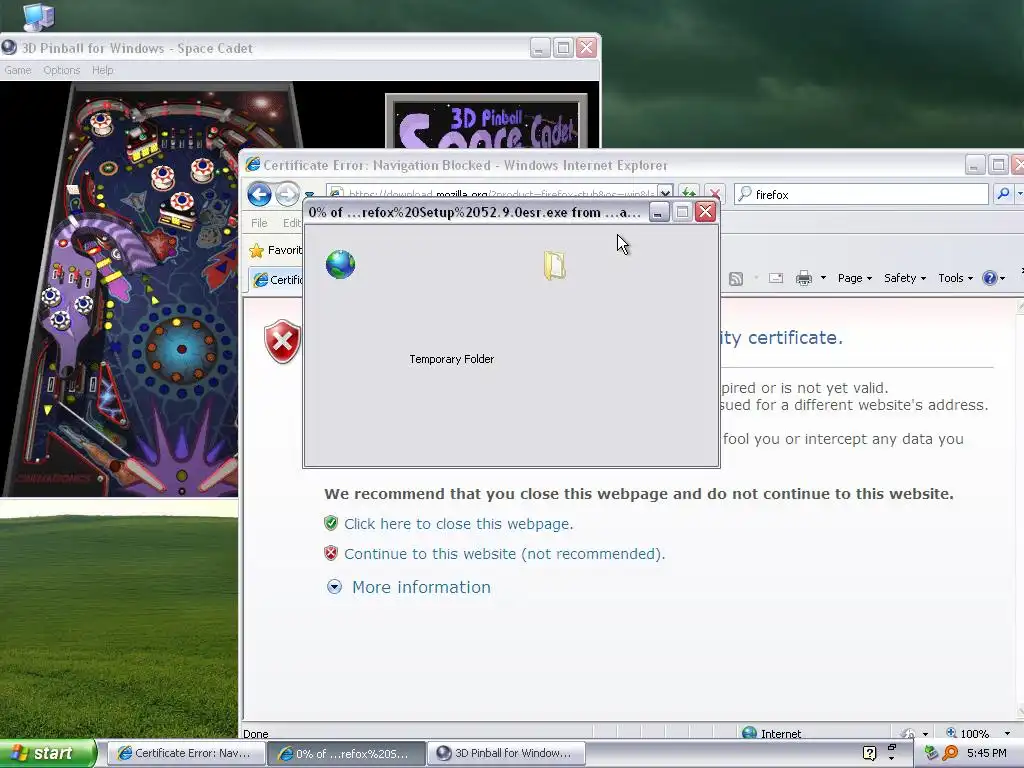Viewport: 1024px width, 768px height.
Task: Stop loading with the red X button
Action: coord(714,194)
